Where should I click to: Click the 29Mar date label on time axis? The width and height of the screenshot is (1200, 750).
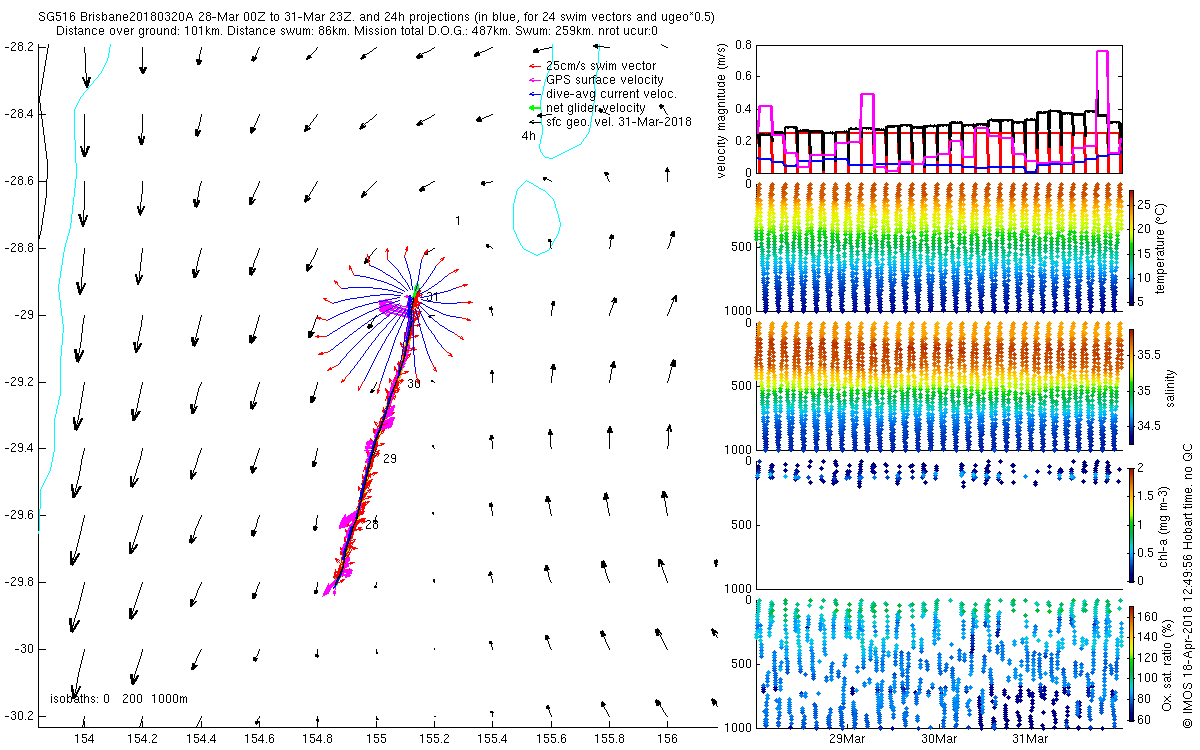[847, 739]
